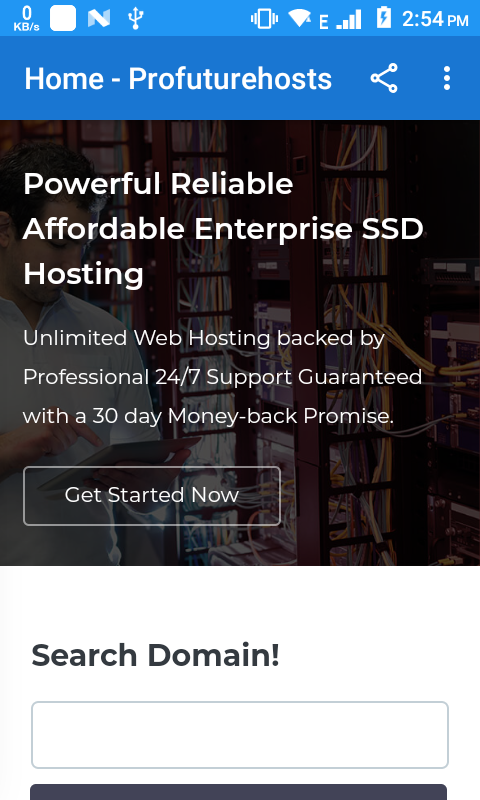Tap the Search Domain! heading
The height and width of the screenshot is (800, 480).
pos(156,655)
